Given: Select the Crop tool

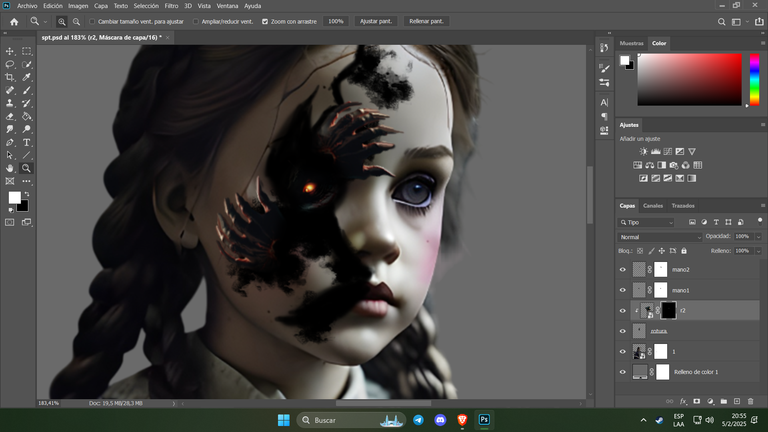Looking at the screenshot, I should (x=10, y=77).
